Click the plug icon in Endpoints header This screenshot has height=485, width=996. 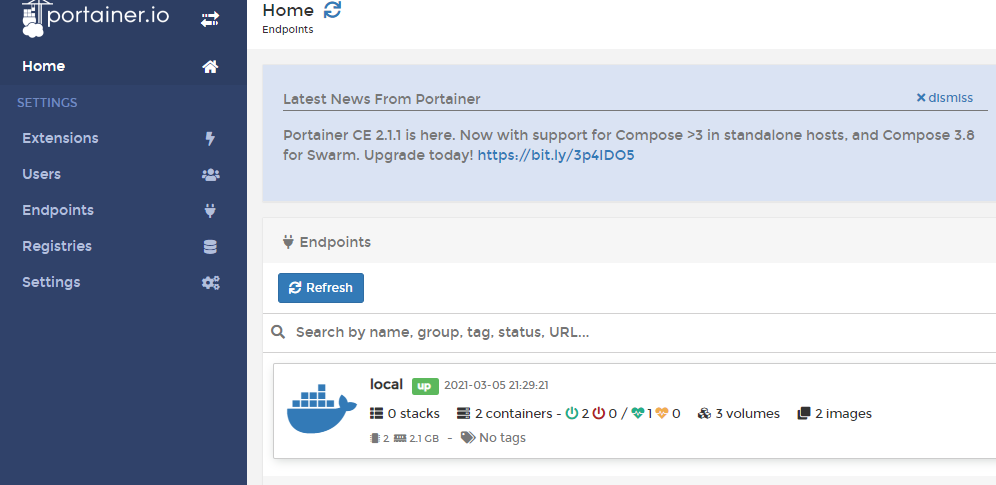[x=288, y=242]
